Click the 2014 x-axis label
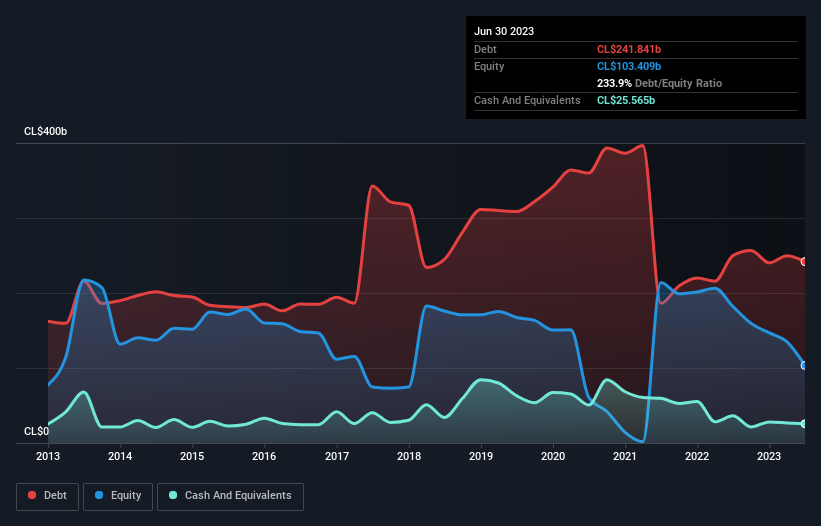Viewport: 821px width, 526px height. [x=120, y=456]
